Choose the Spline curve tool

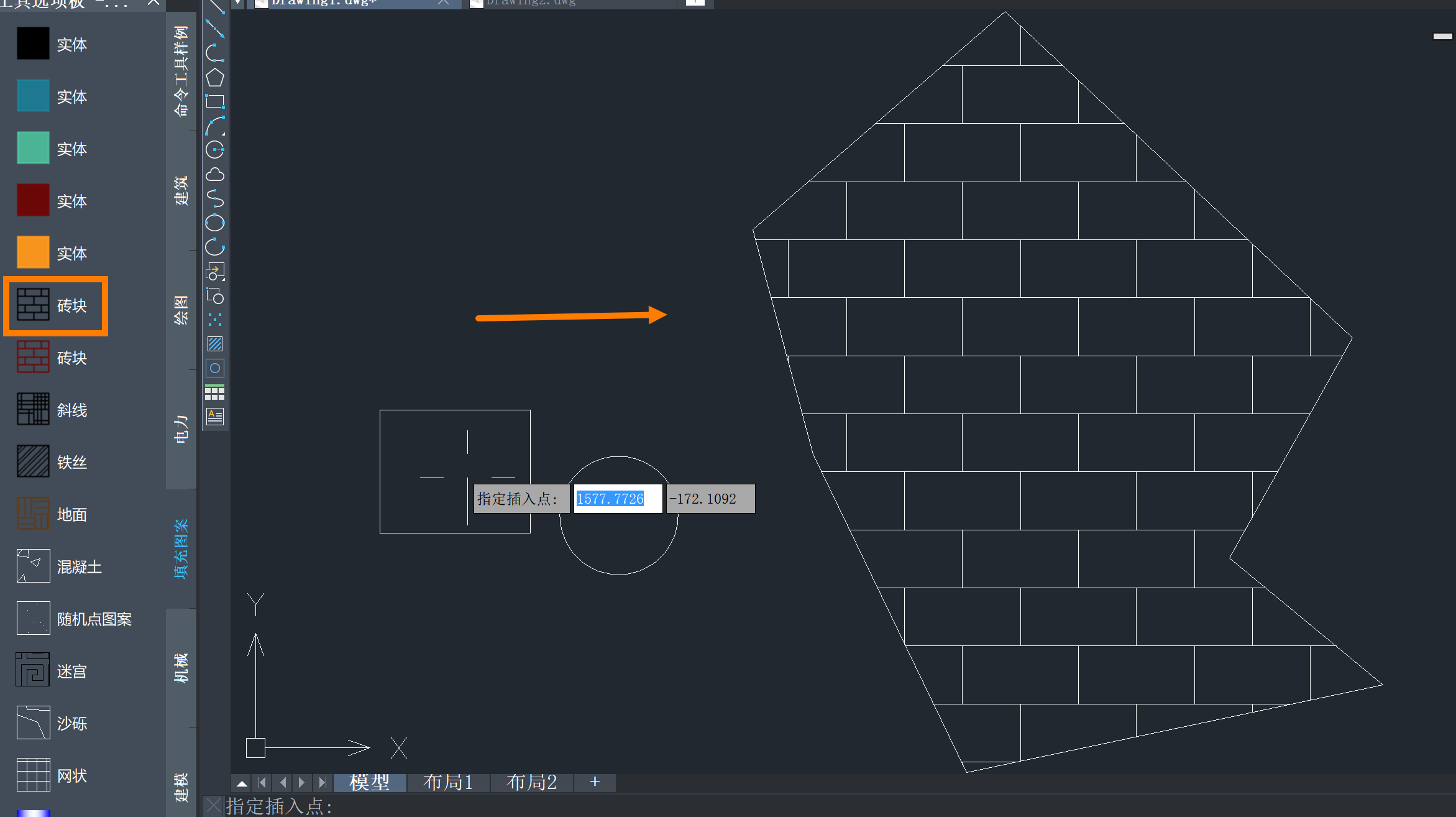[x=215, y=199]
